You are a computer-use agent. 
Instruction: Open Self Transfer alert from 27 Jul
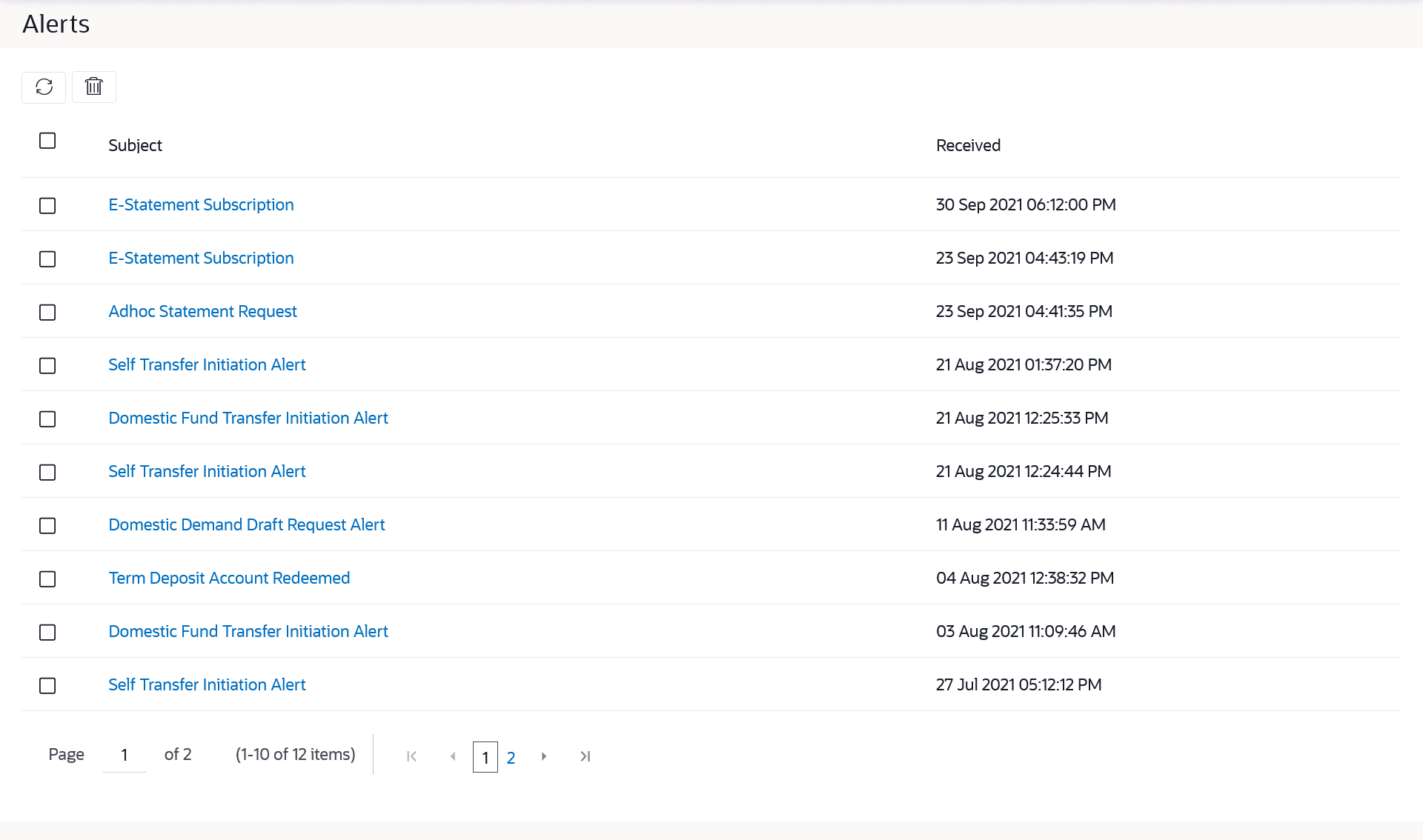pos(207,685)
